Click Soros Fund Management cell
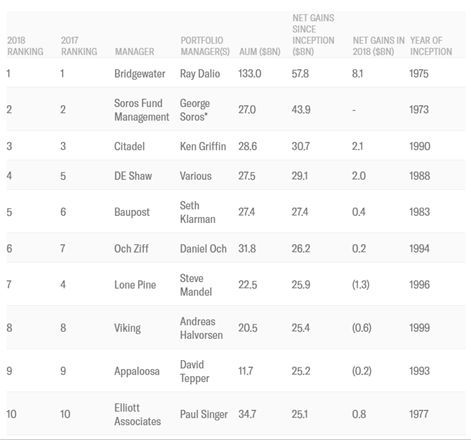The image size is (471, 440). tap(142, 110)
